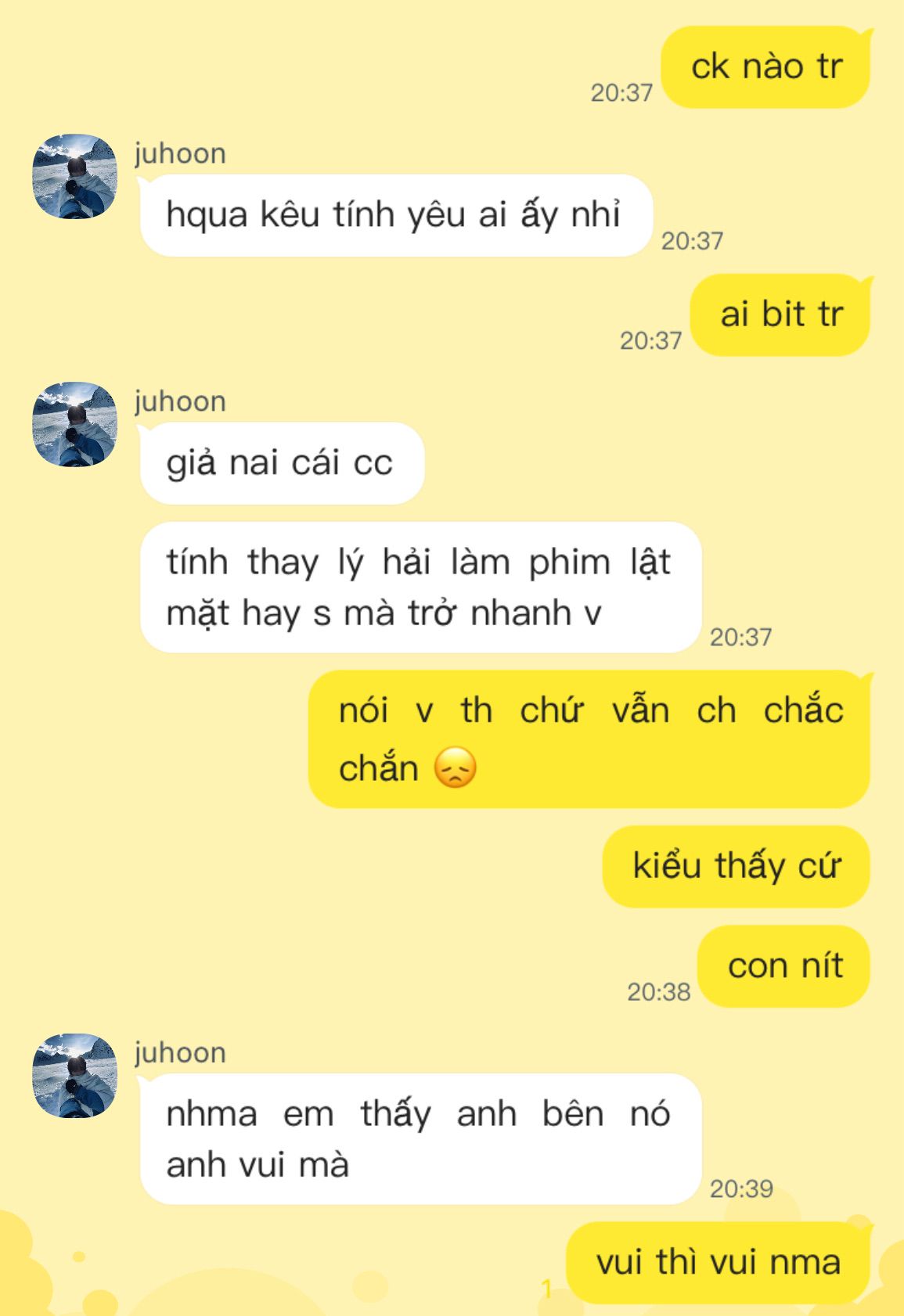904x1316 pixels.
Task: Select the 'nói v th chứ vẫn ch chắc' bubble
Action: 589,739
